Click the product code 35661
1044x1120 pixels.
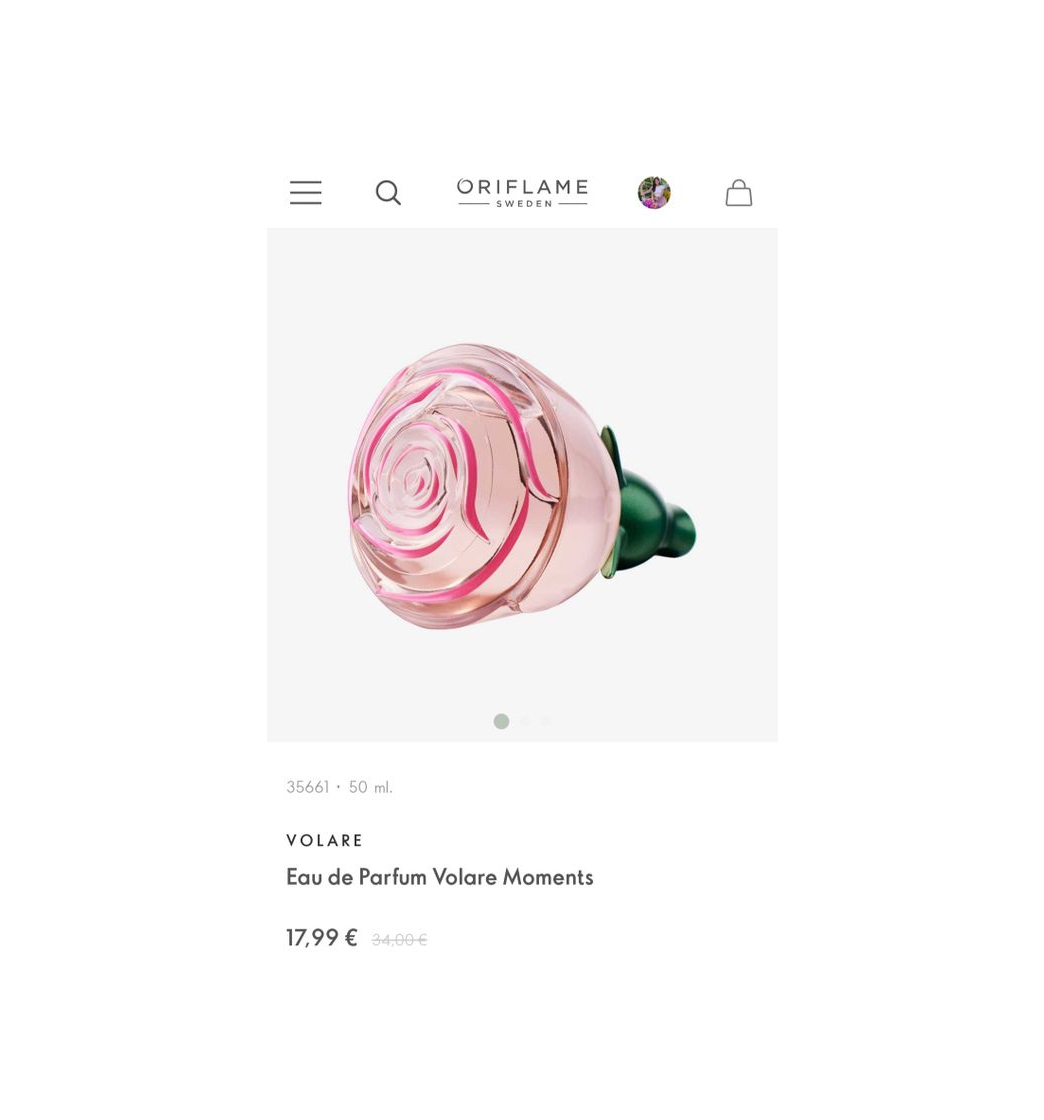(x=308, y=787)
